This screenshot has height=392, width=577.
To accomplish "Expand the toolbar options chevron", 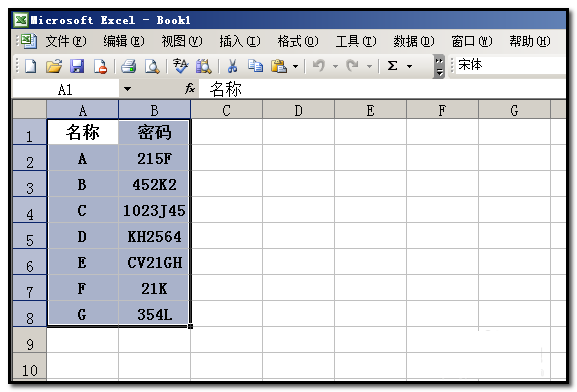I will coord(439,67).
